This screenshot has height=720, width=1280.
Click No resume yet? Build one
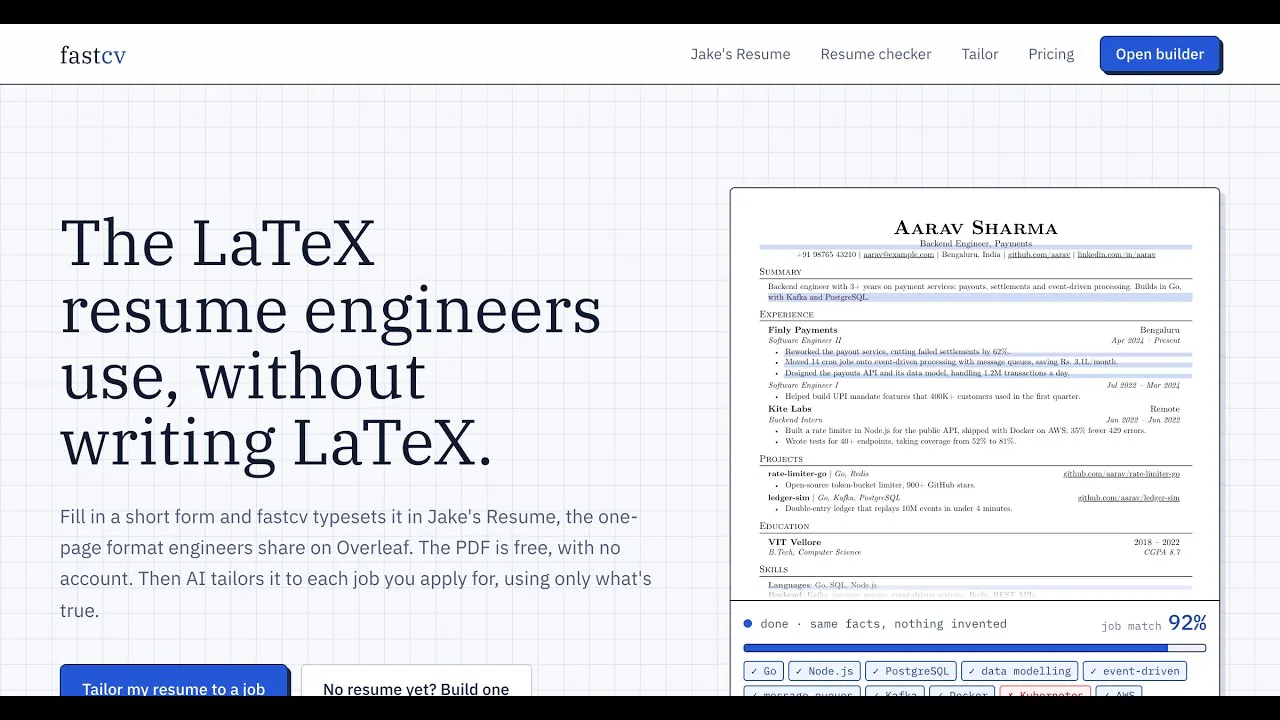click(416, 681)
